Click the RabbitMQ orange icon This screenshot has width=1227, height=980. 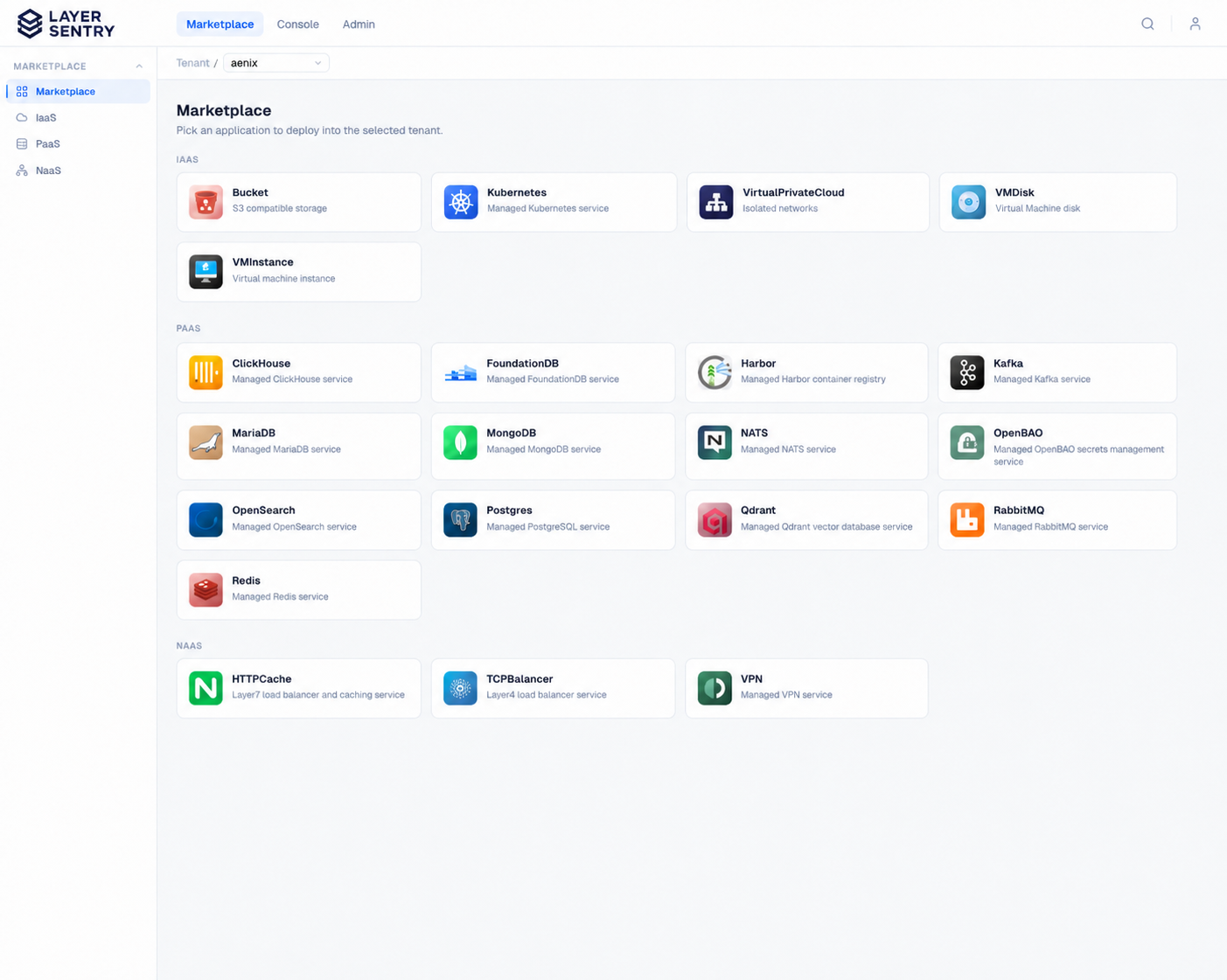click(x=967, y=520)
